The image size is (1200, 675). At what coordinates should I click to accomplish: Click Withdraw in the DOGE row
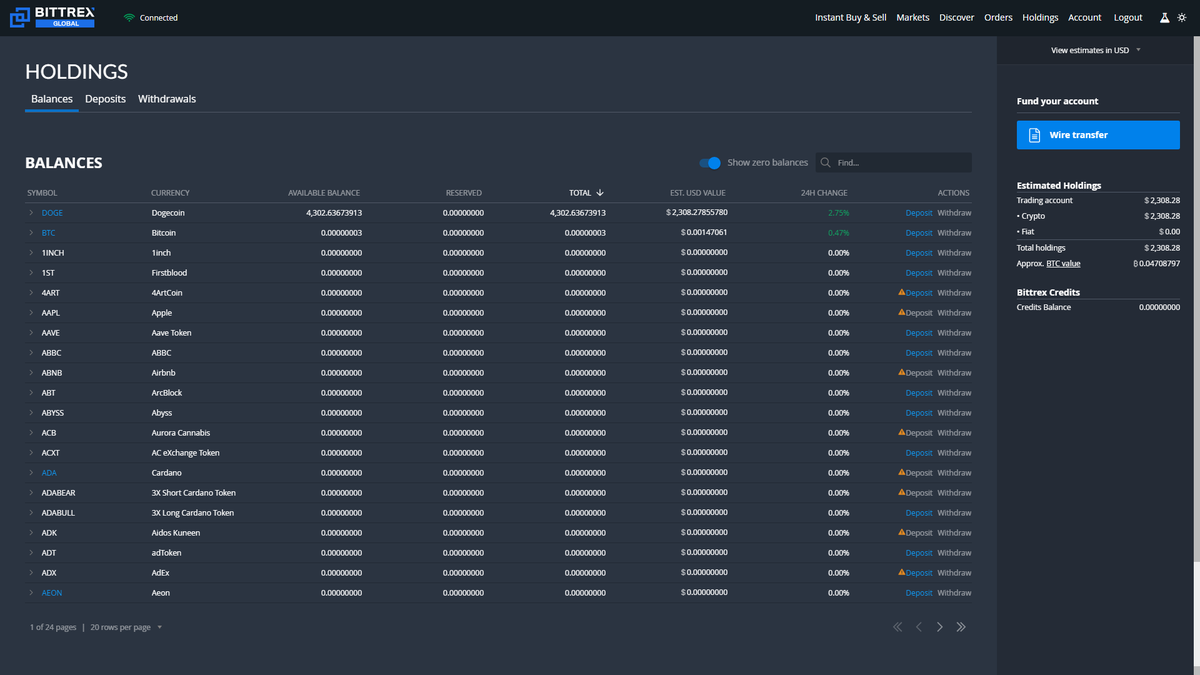[x=954, y=213]
